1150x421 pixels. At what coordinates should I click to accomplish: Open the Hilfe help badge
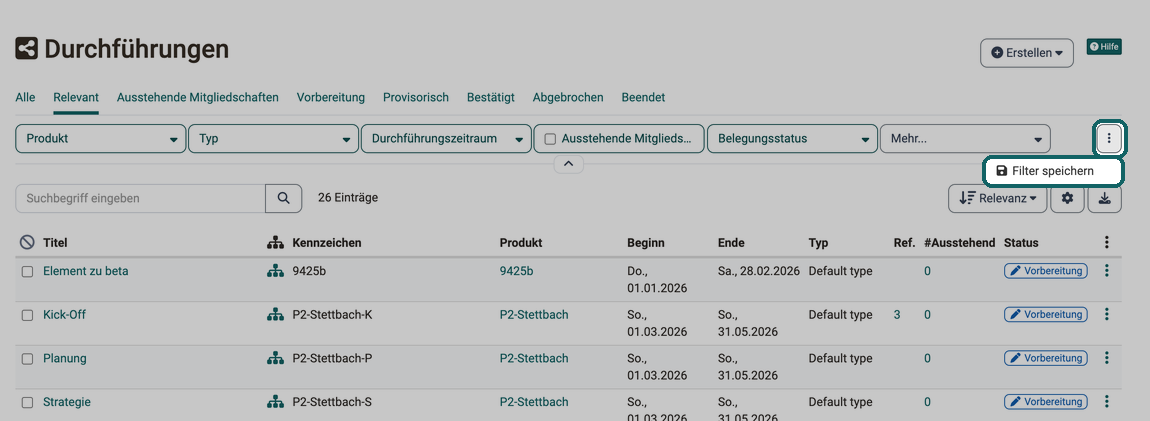1104,47
